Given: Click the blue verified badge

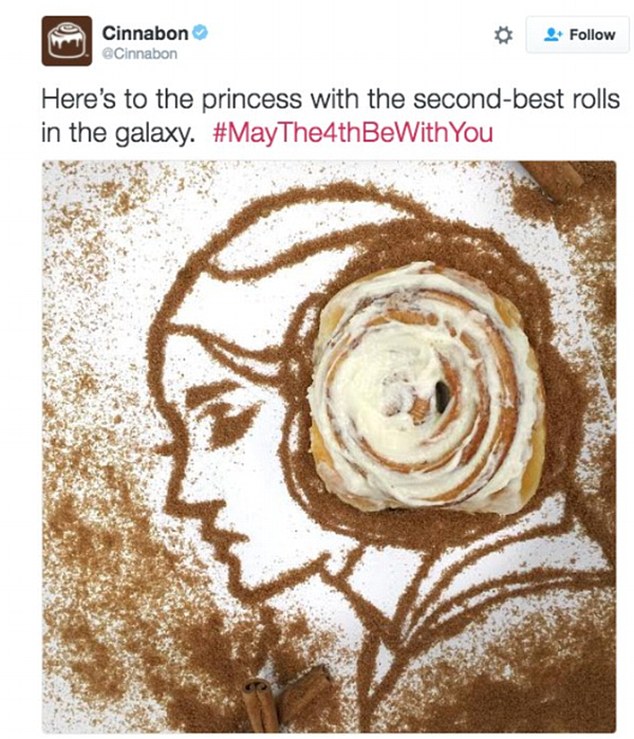Looking at the screenshot, I should 200,33.
